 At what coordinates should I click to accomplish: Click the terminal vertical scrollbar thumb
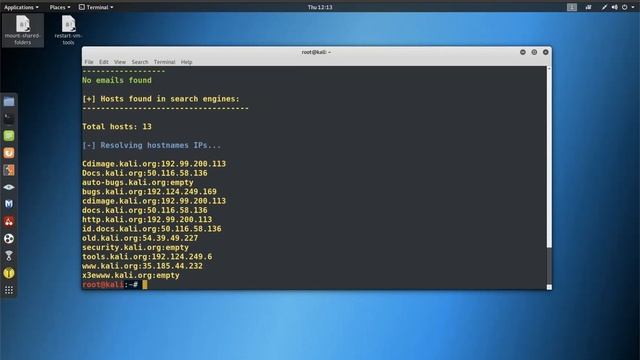coord(549,158)
